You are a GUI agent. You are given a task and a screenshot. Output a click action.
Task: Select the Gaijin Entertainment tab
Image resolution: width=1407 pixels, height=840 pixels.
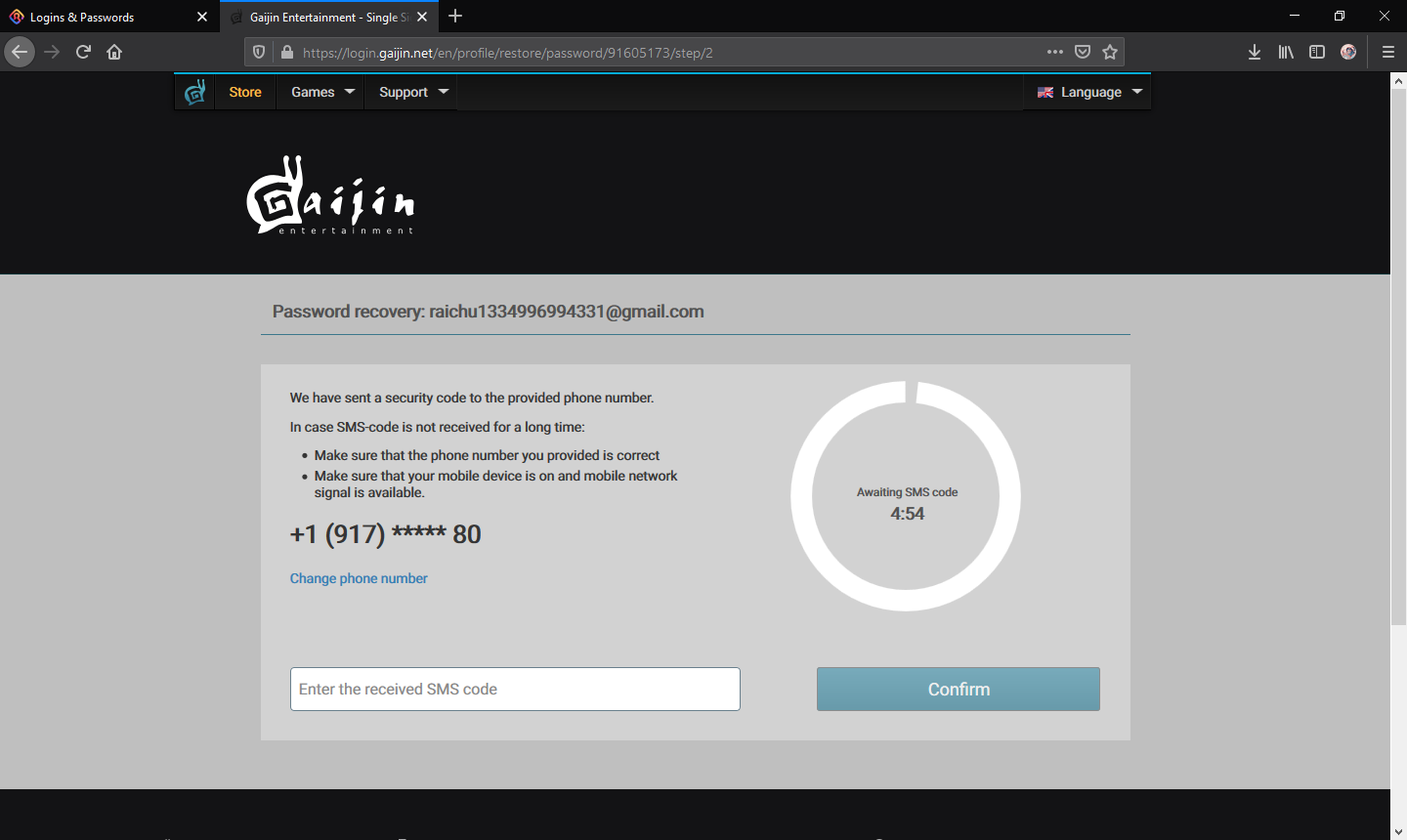pos(327,17)
